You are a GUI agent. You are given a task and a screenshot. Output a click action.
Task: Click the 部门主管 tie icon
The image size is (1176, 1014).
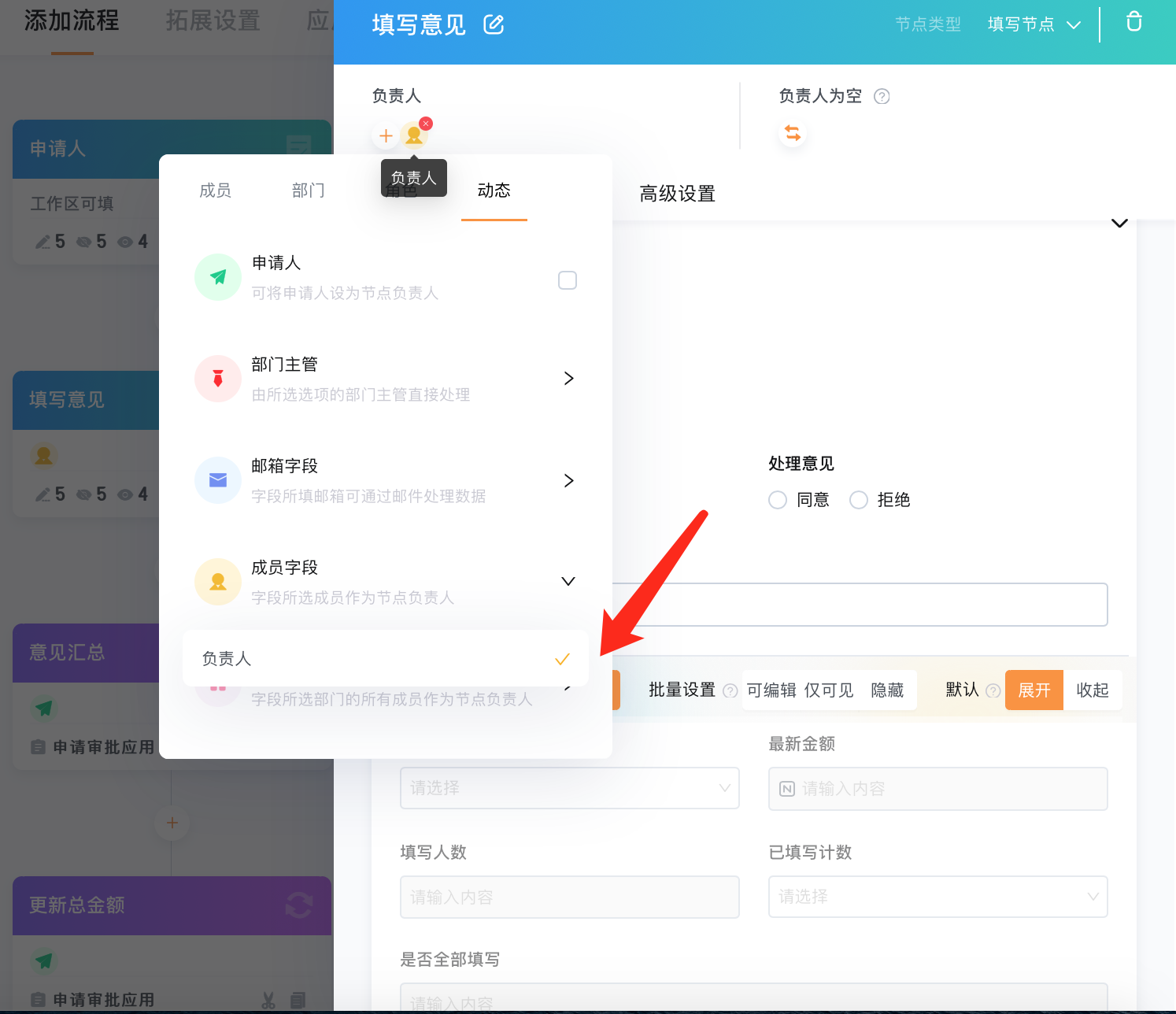point(218,379)
